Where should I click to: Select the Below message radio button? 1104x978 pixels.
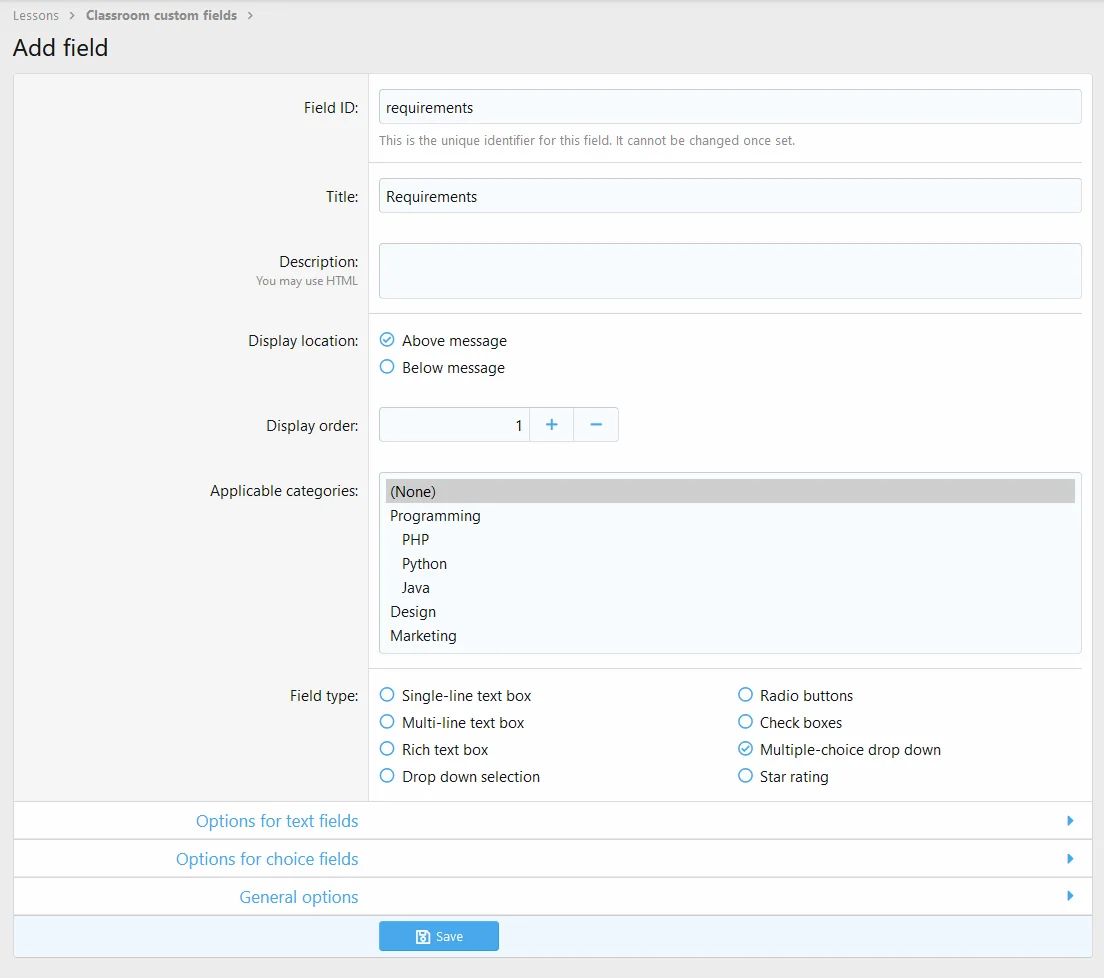point(388,368)
